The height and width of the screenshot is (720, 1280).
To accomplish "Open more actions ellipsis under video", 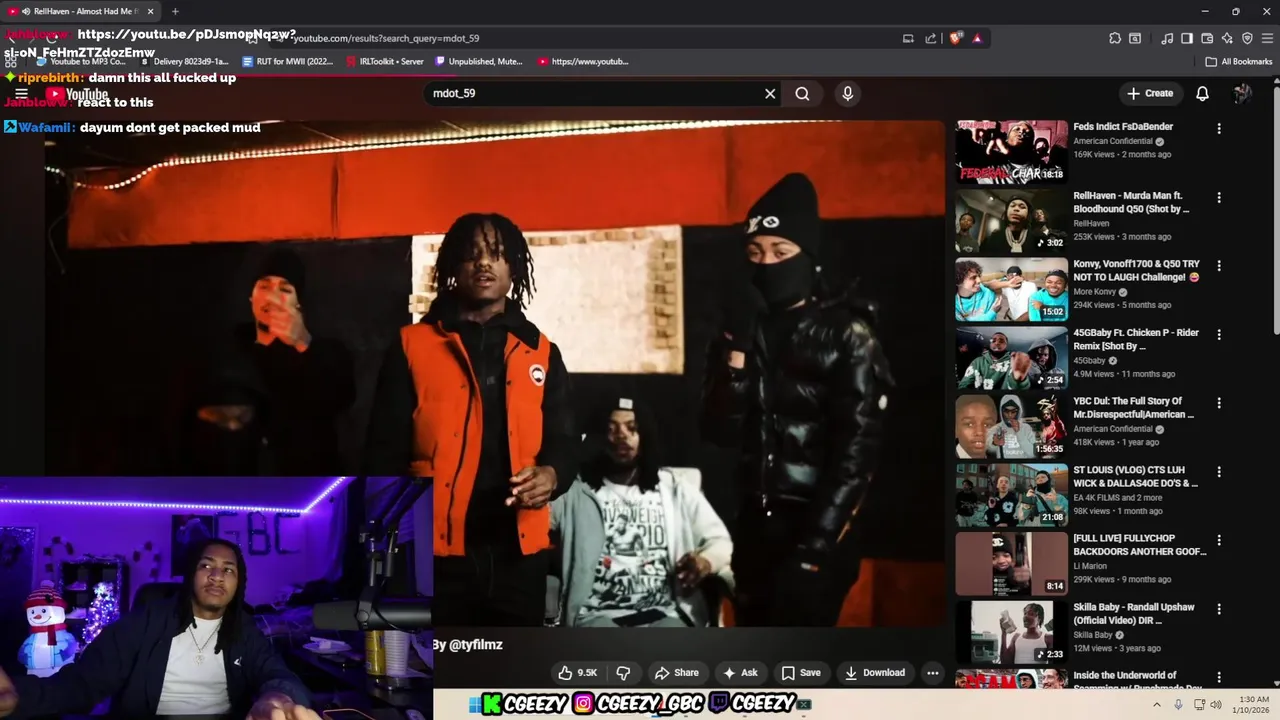I will [x=933, y=673].
